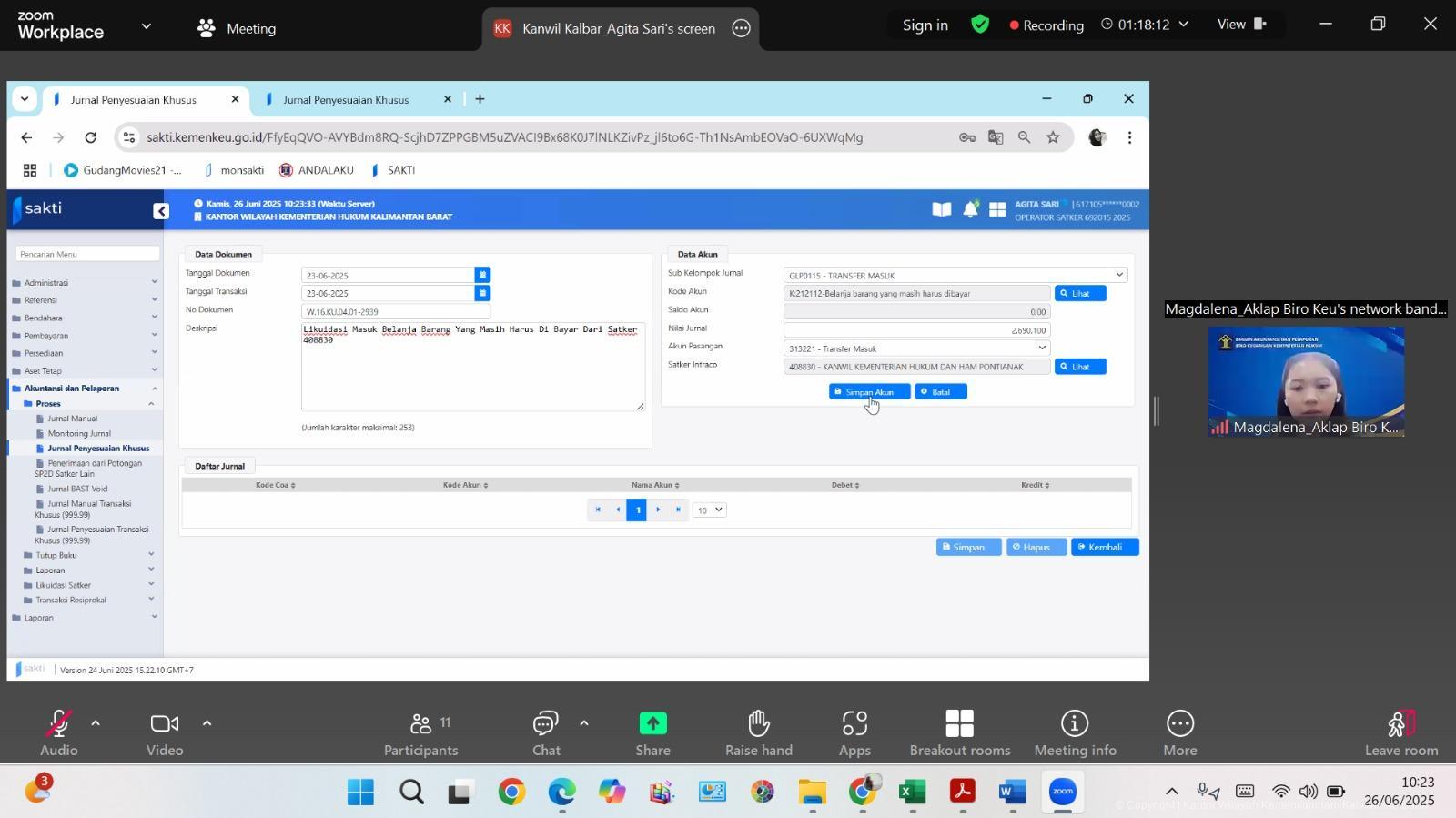Open the Tanggal Dokumen calendar picker
The height and width of the screenshot is (818, 1456).
pos(482,275)
